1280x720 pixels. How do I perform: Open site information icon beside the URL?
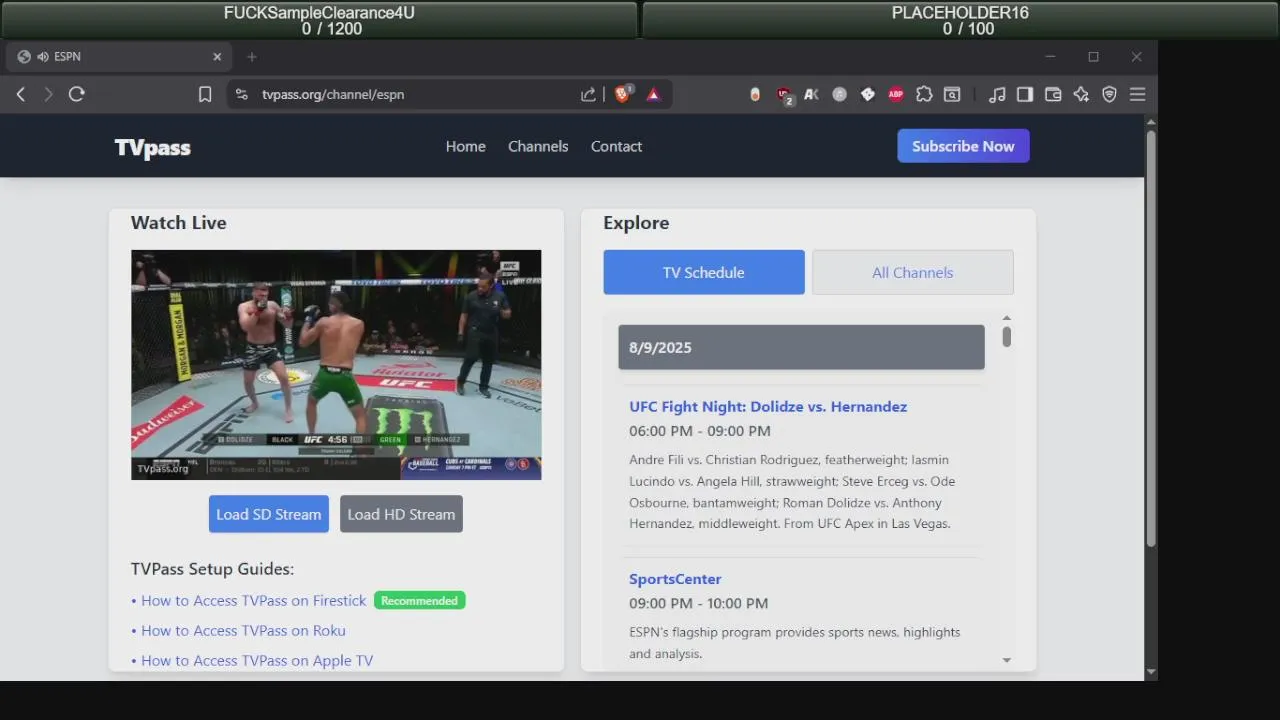pos(241,94)
